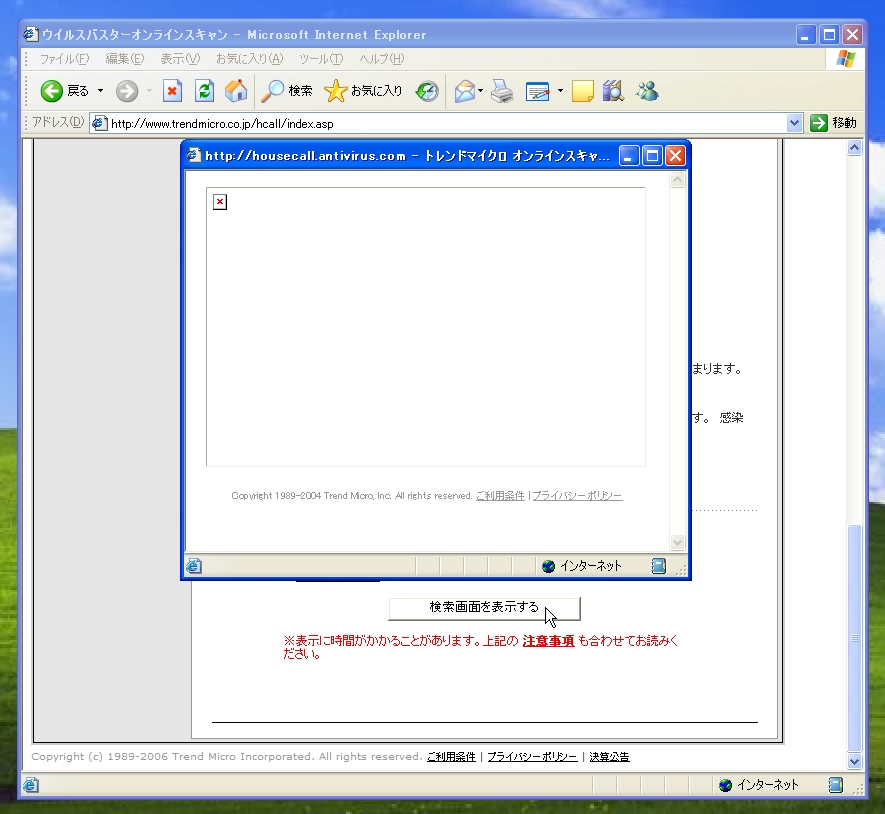
Task: Refresh the page with the green arrows icon
Action: 204,91
